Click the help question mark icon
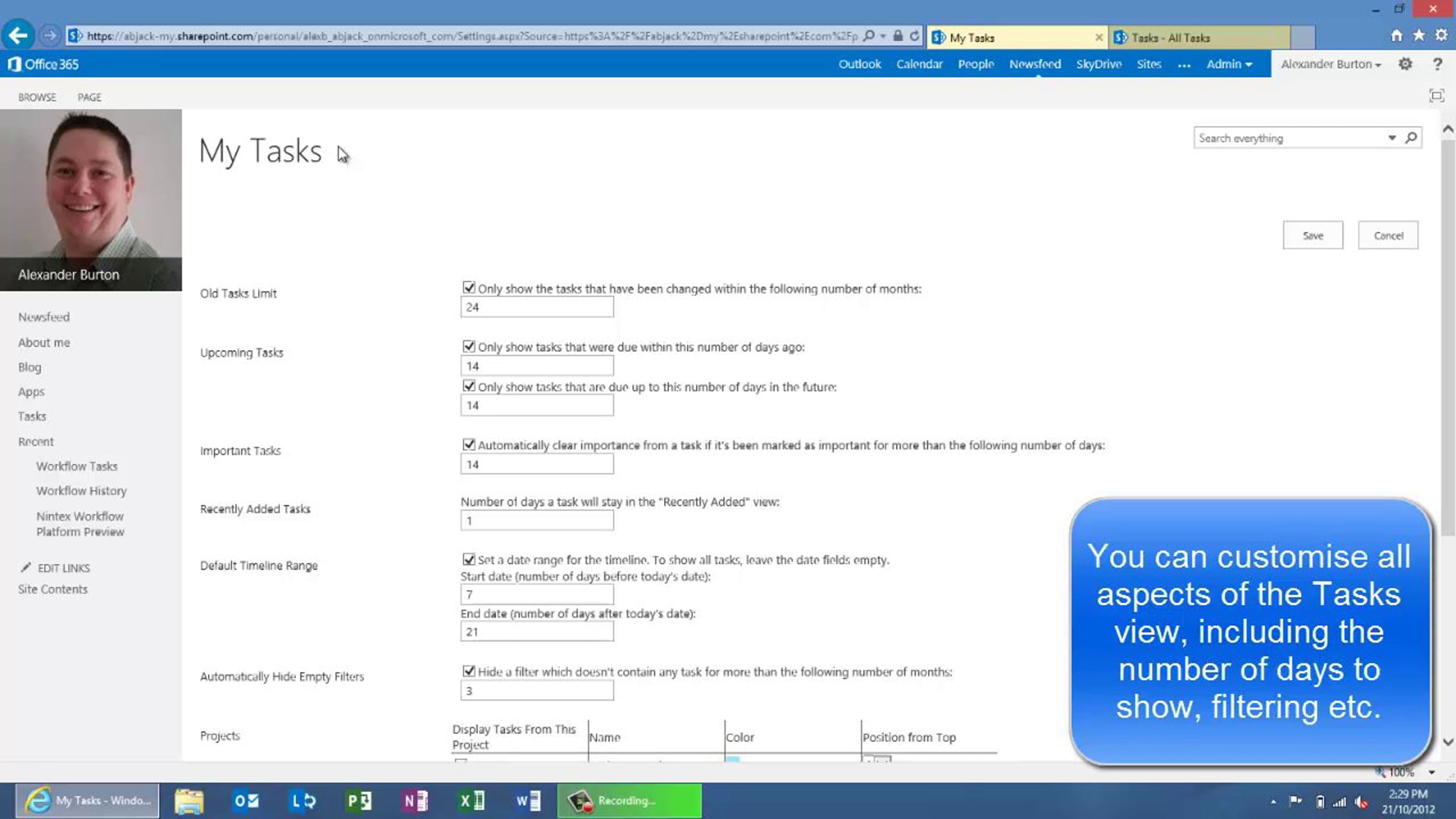 coord(1437,64)
